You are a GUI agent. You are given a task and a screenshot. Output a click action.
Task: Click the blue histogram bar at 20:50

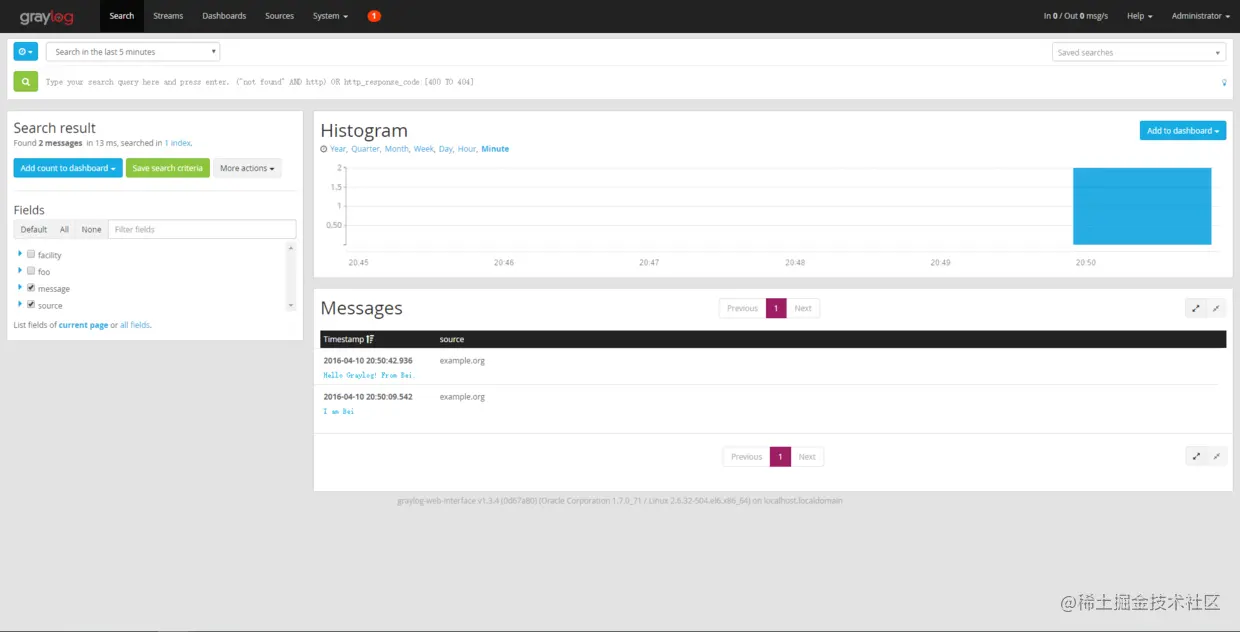(x=1142, y=206)
